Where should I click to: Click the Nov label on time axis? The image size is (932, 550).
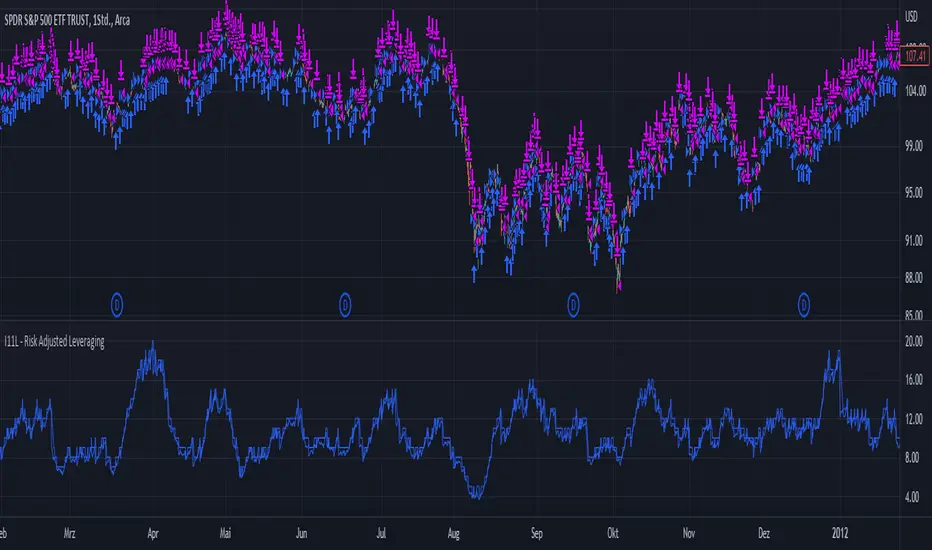coord(689,533)
